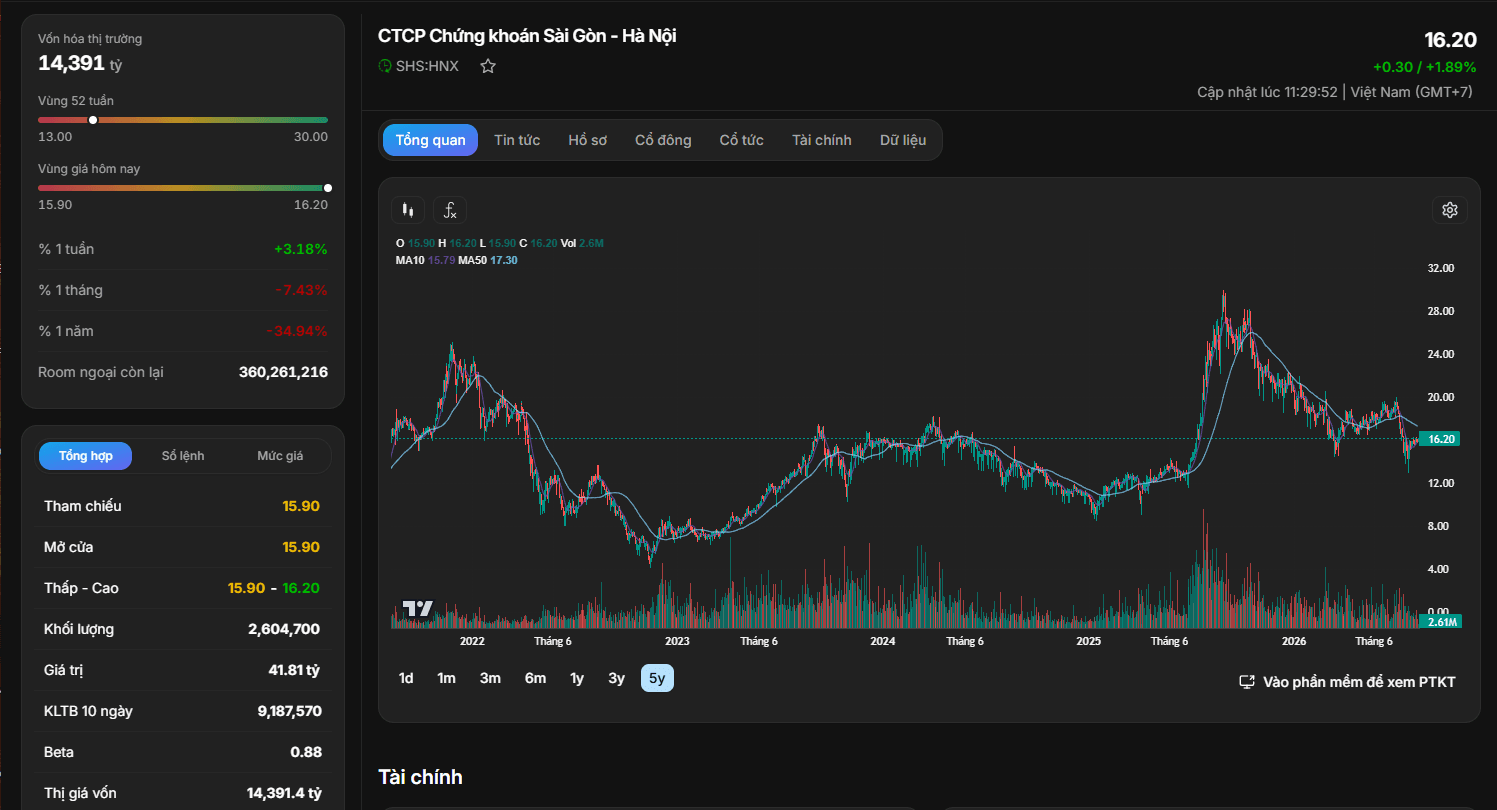
Task: Open chart settings gear icon
Action: pos(1450,210)
